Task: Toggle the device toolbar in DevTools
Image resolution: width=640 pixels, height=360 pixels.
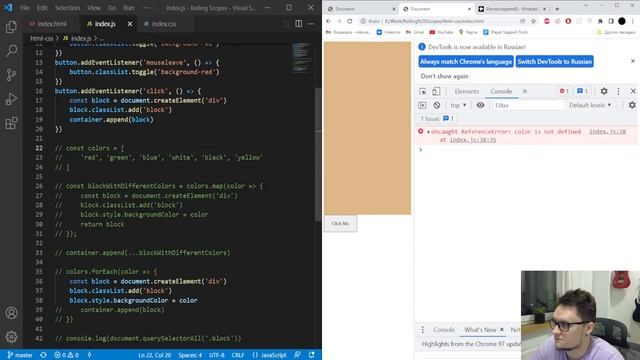Action: [436, 91]
